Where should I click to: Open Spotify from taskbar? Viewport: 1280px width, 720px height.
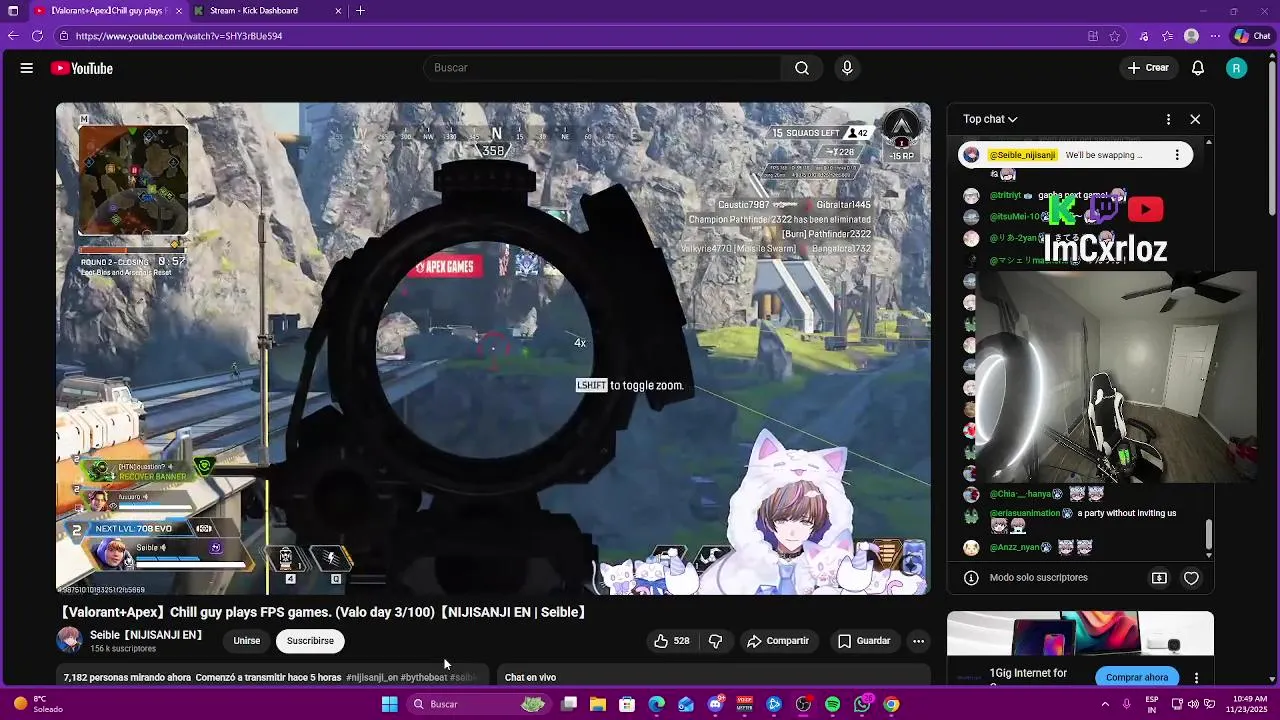(x=833, y=704)
